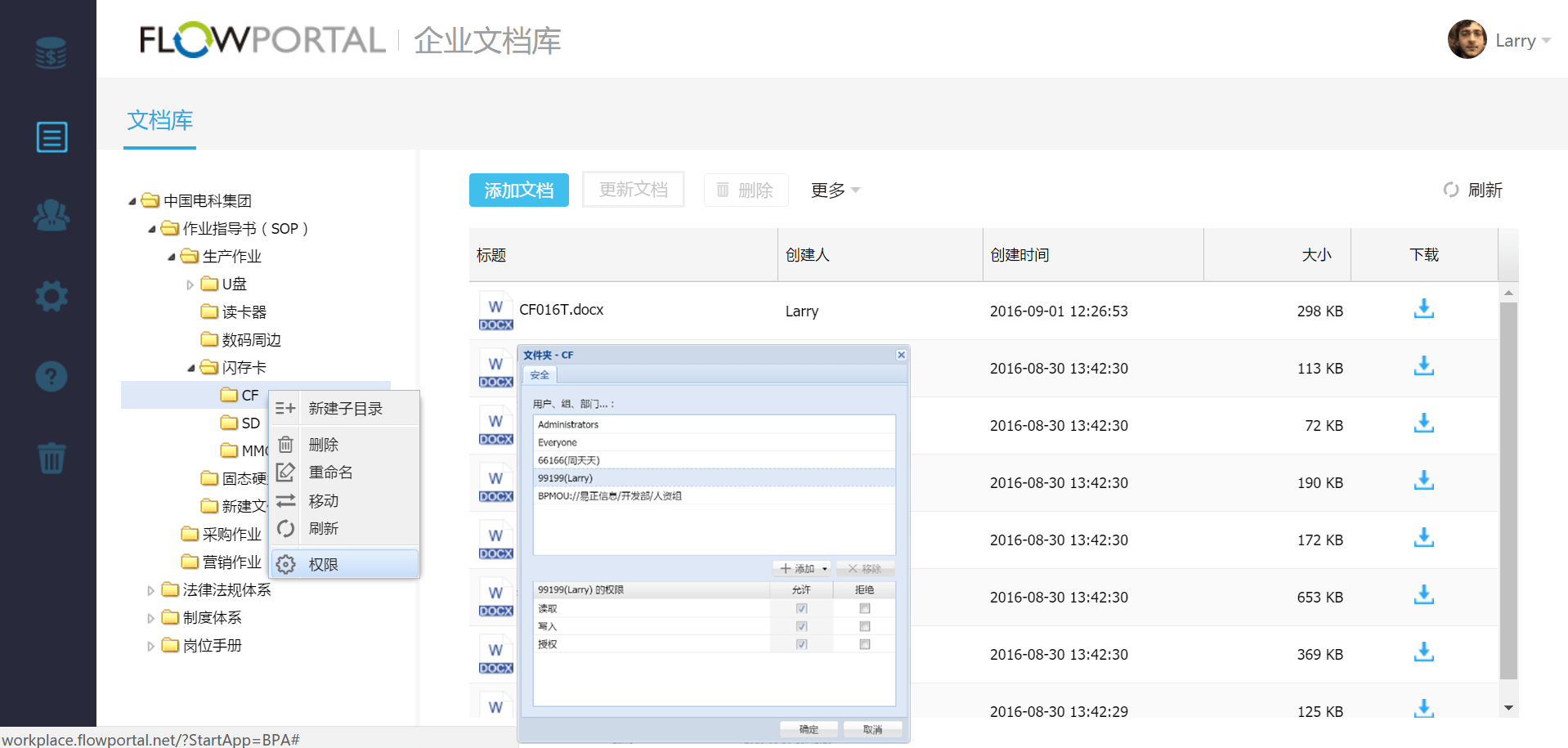This screenshot has height=748, width=1568.
Task: Toggle the allow checkbox for 授权
Action: (801, 644)
